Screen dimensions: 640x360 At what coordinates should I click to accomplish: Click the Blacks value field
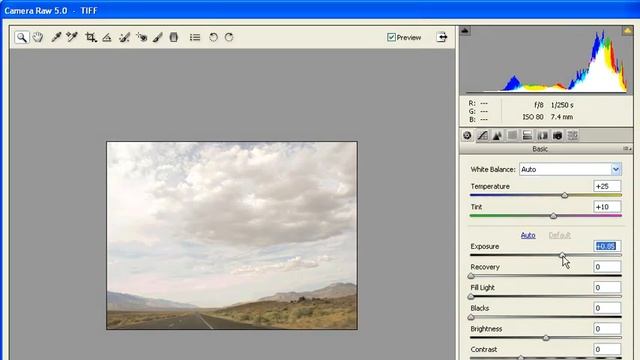point(607,308)
